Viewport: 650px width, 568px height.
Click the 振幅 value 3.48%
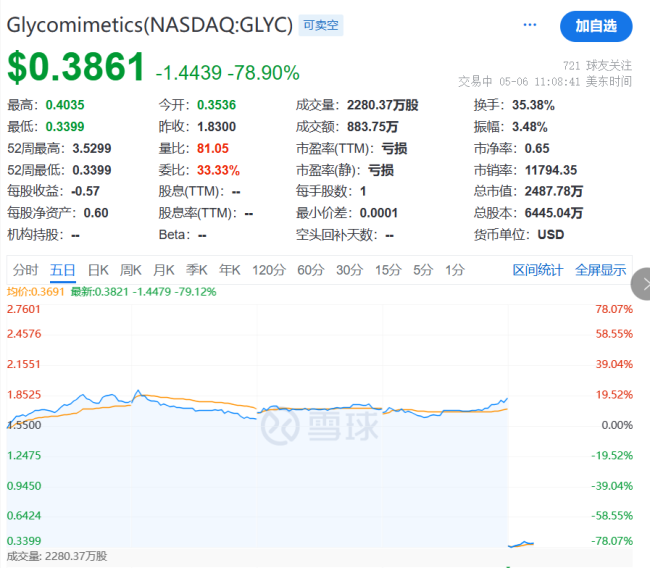click(530, 126)
